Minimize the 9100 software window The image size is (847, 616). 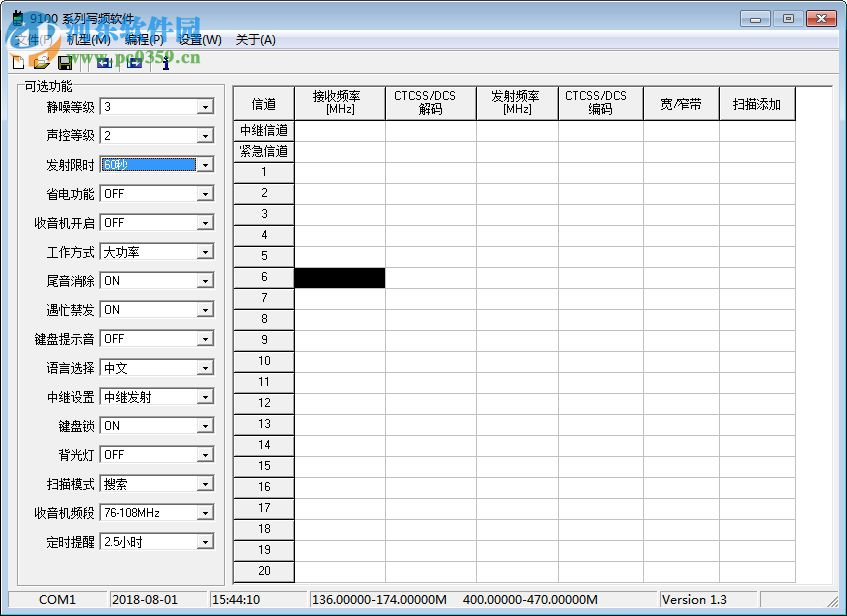coord(756,19)
